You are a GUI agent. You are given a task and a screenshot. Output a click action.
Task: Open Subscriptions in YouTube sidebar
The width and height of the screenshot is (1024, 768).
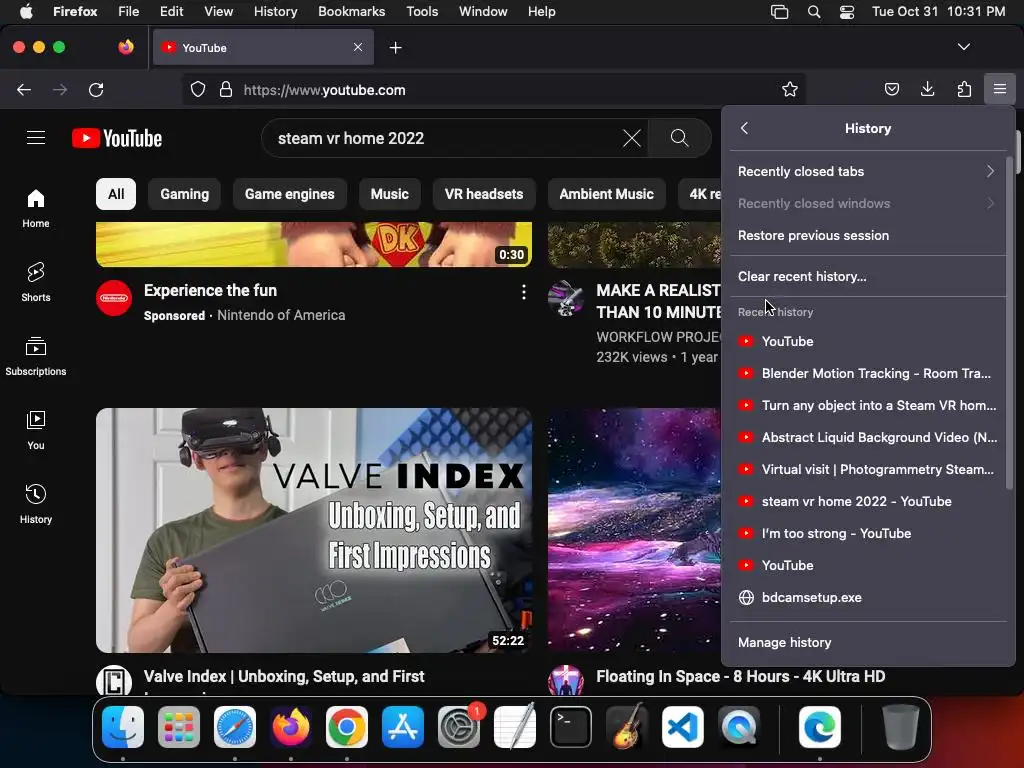coord(36,356)
